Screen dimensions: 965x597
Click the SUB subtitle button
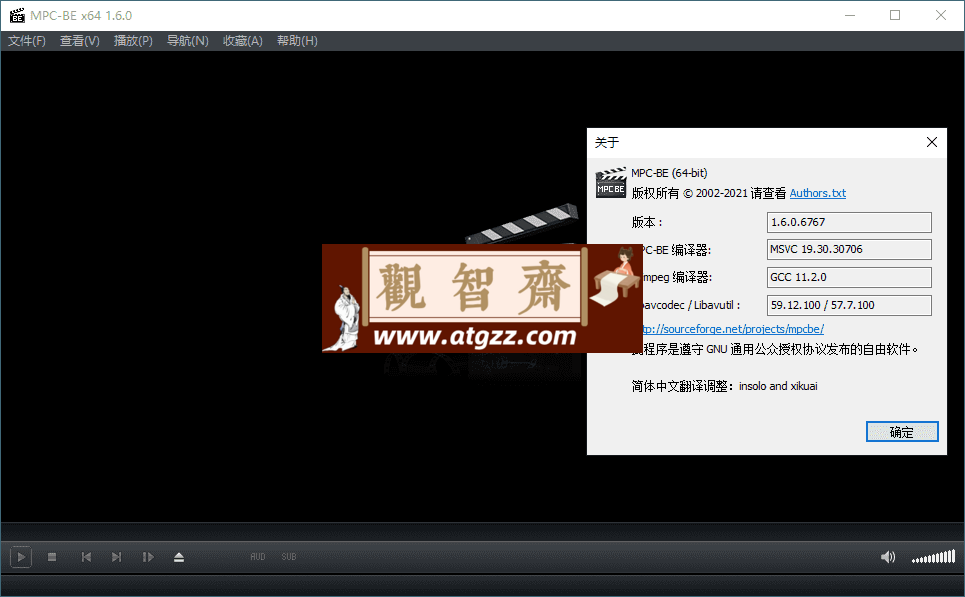click(289, 556)
